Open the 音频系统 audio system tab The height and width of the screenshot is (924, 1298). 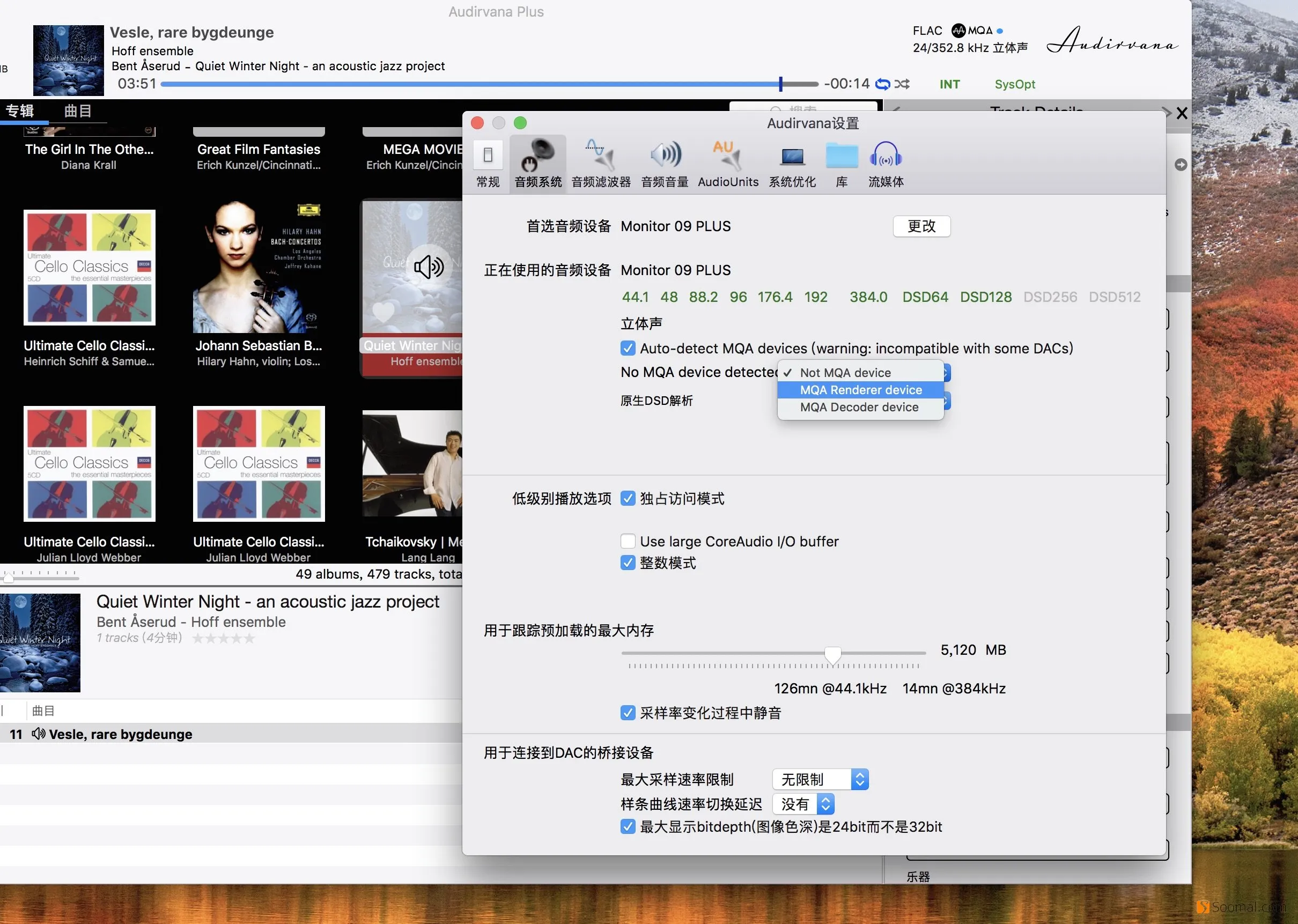(538, 164)
